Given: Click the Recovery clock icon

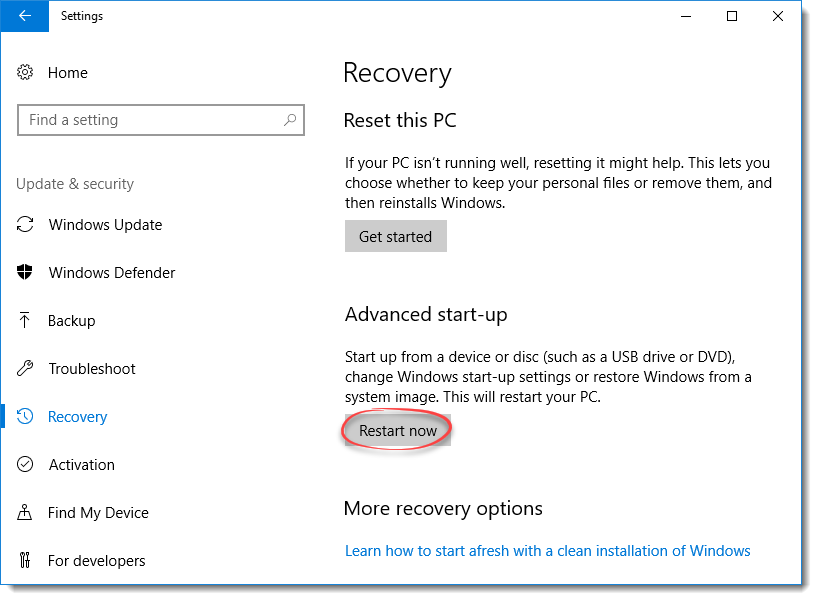Looking at the screenshot, I should [x=25, y=416].
